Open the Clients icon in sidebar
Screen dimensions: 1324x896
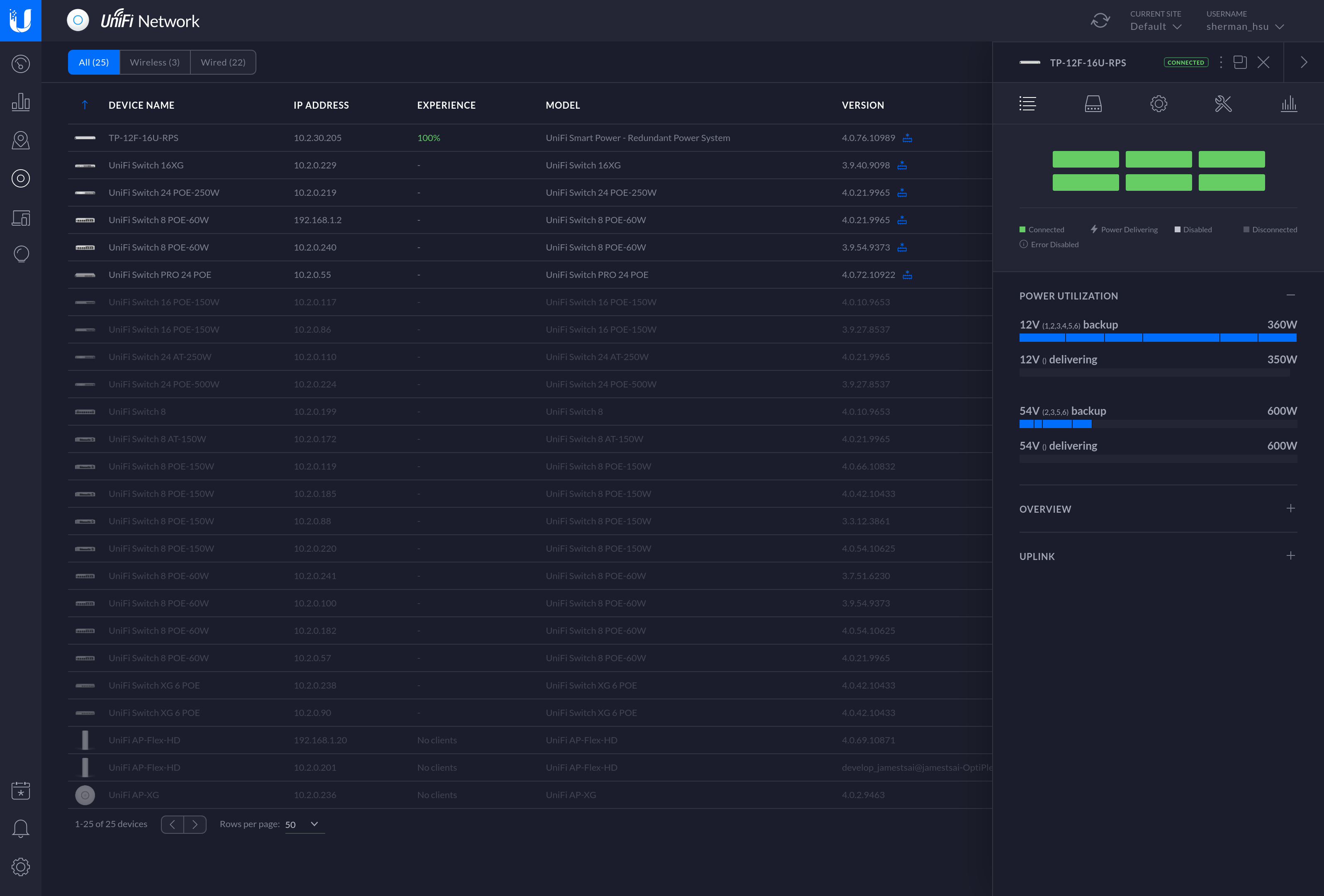click(x=20, y=218)
